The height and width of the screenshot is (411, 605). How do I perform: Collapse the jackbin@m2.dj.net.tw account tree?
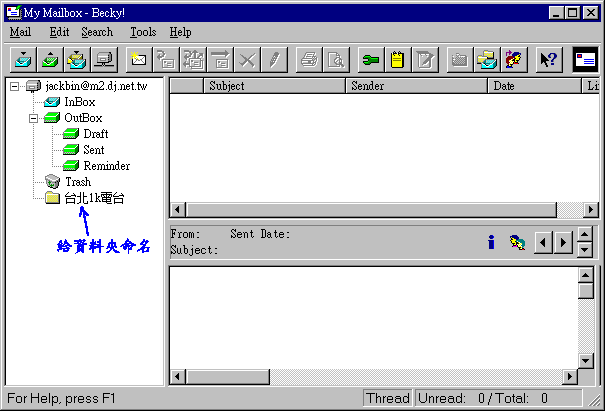(14, 86)
